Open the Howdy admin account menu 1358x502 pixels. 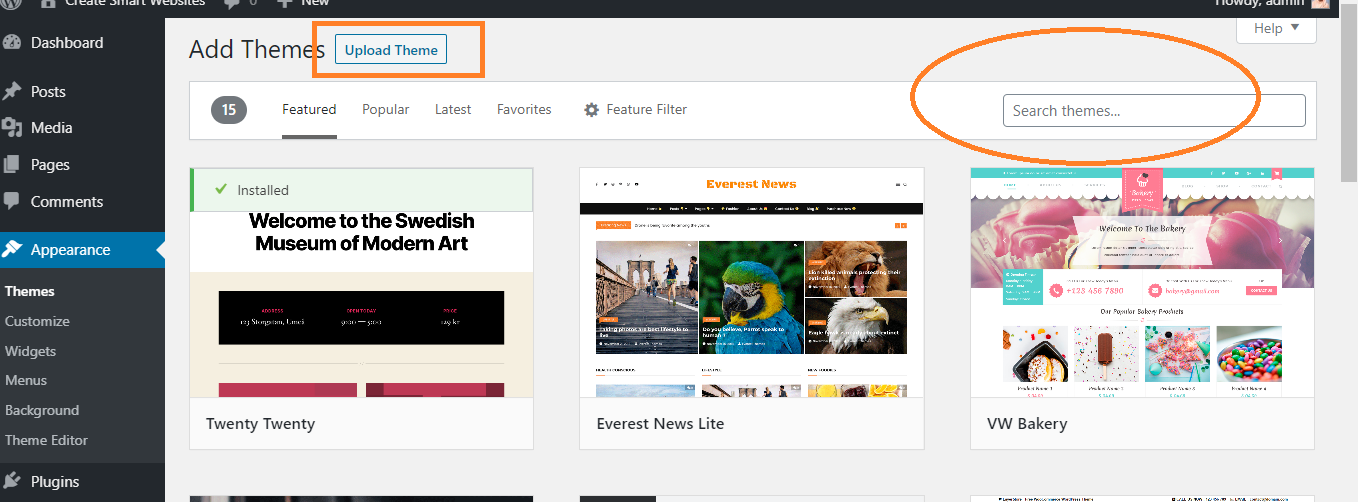1272,4
